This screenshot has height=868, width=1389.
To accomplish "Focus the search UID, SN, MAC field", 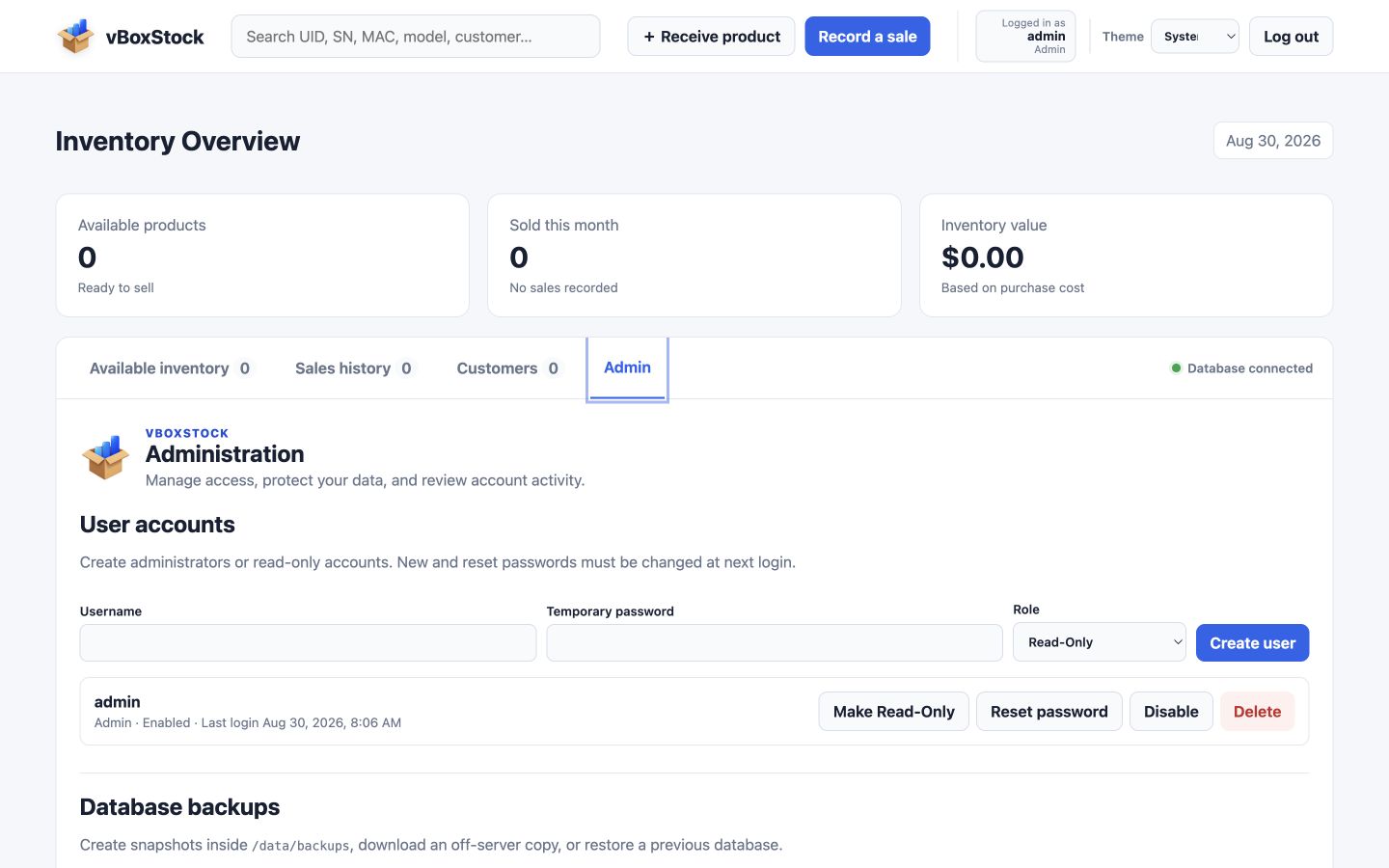I will click(x=416, y=37).
